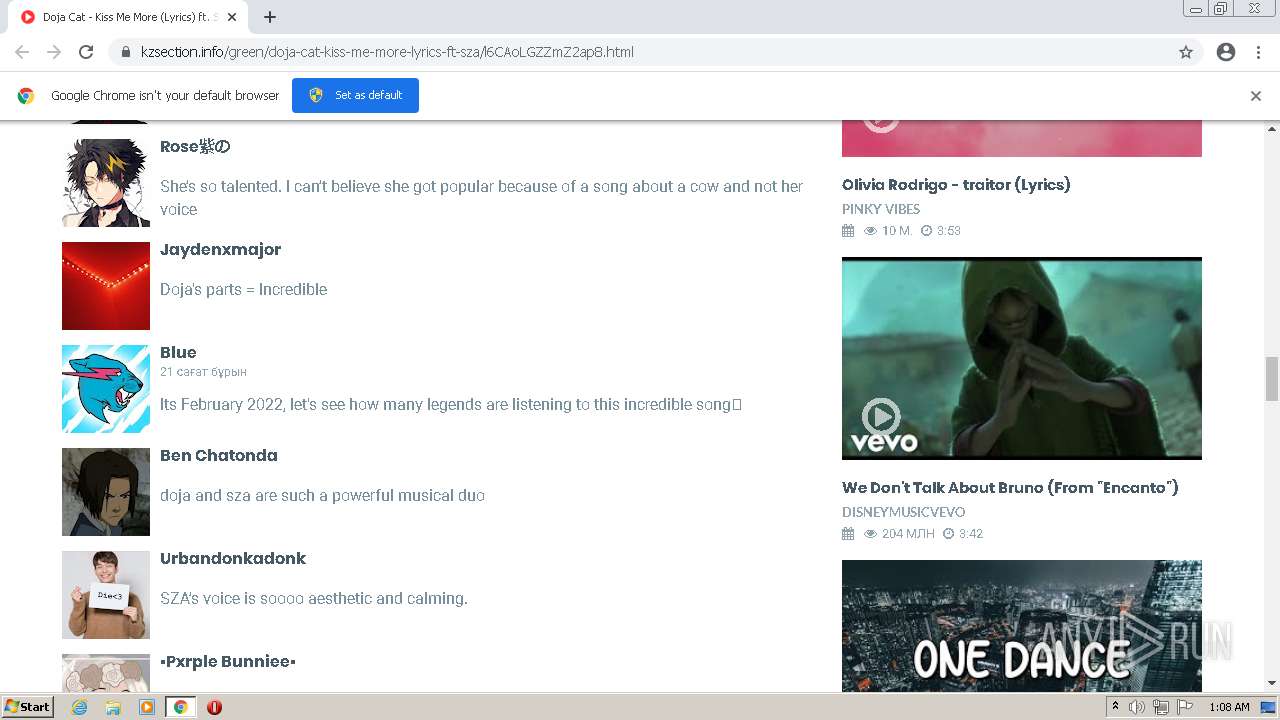Image resolution: width=1280 pixels, height=720 pixels.
Task: Click the browser forward arrow
Action: (x=54, y=52)
